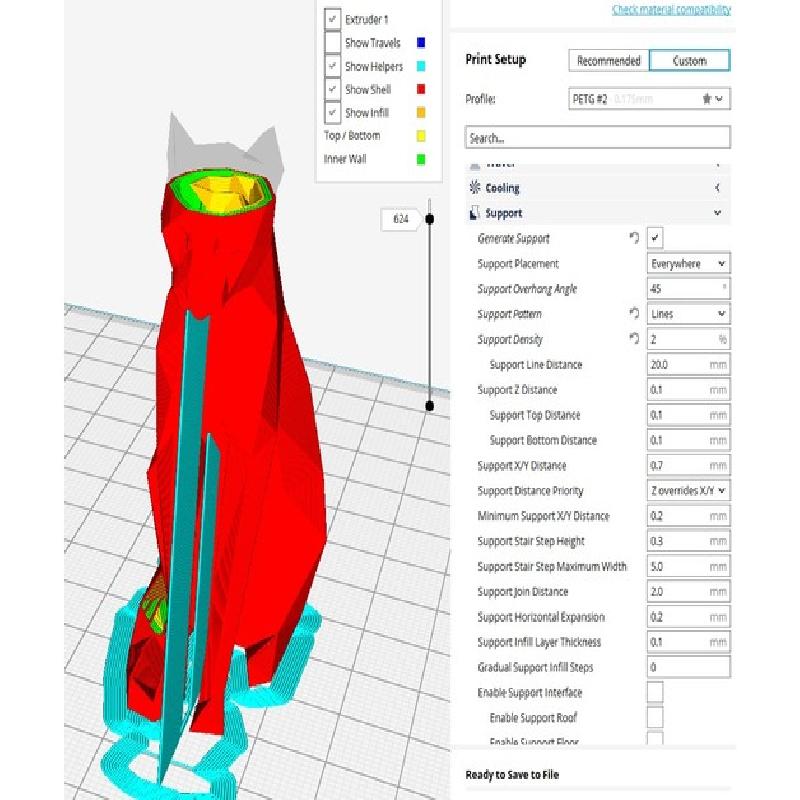Toggle the Show Helpers checkbox

click(333, 66)
